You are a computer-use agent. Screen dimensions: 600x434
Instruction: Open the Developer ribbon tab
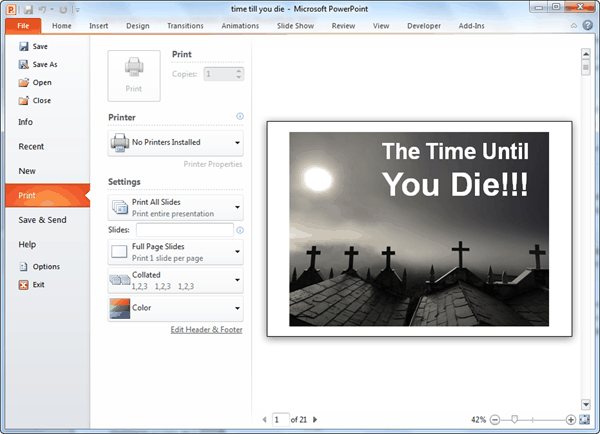[x=424, y=26]
